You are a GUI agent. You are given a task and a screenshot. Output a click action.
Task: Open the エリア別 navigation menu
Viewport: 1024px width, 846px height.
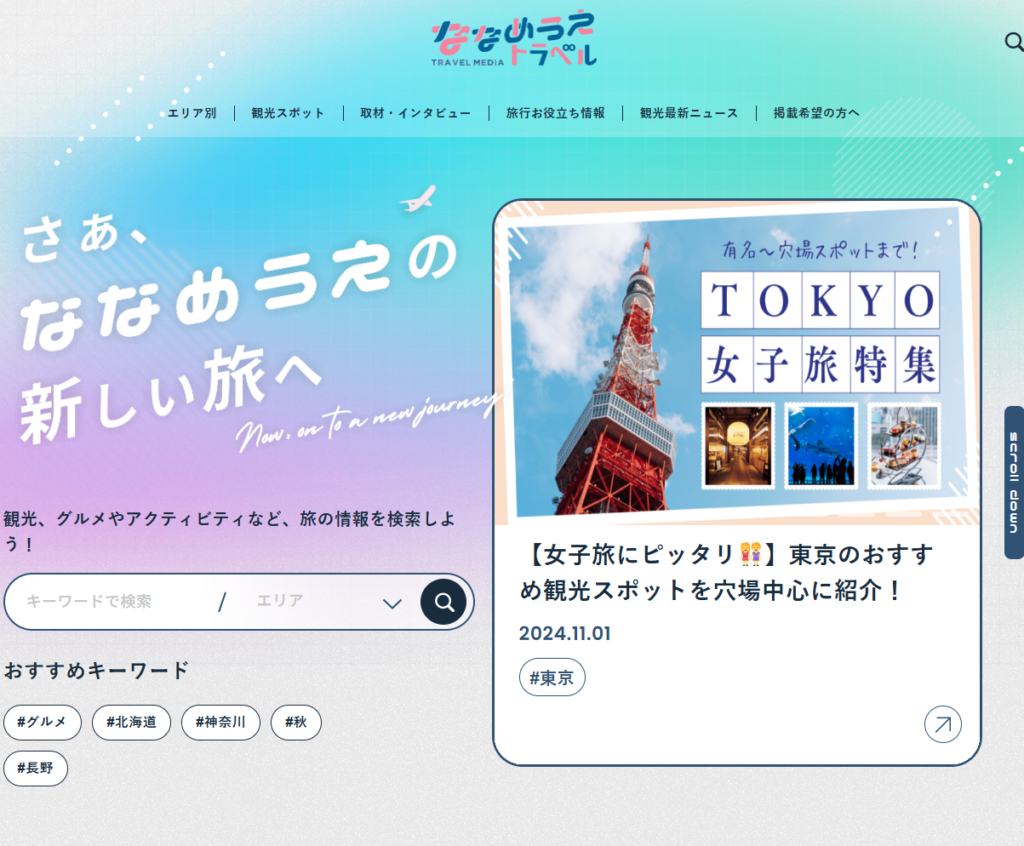click(192, 113)
